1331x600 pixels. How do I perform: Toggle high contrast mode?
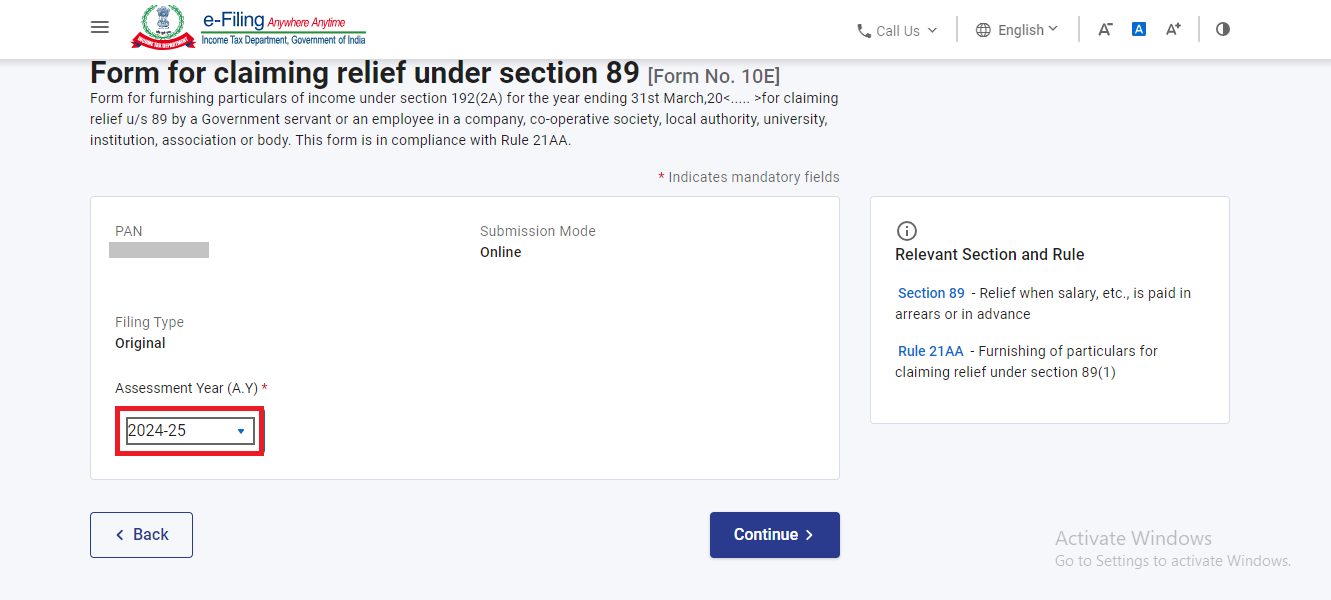(x=1222, y=29)
